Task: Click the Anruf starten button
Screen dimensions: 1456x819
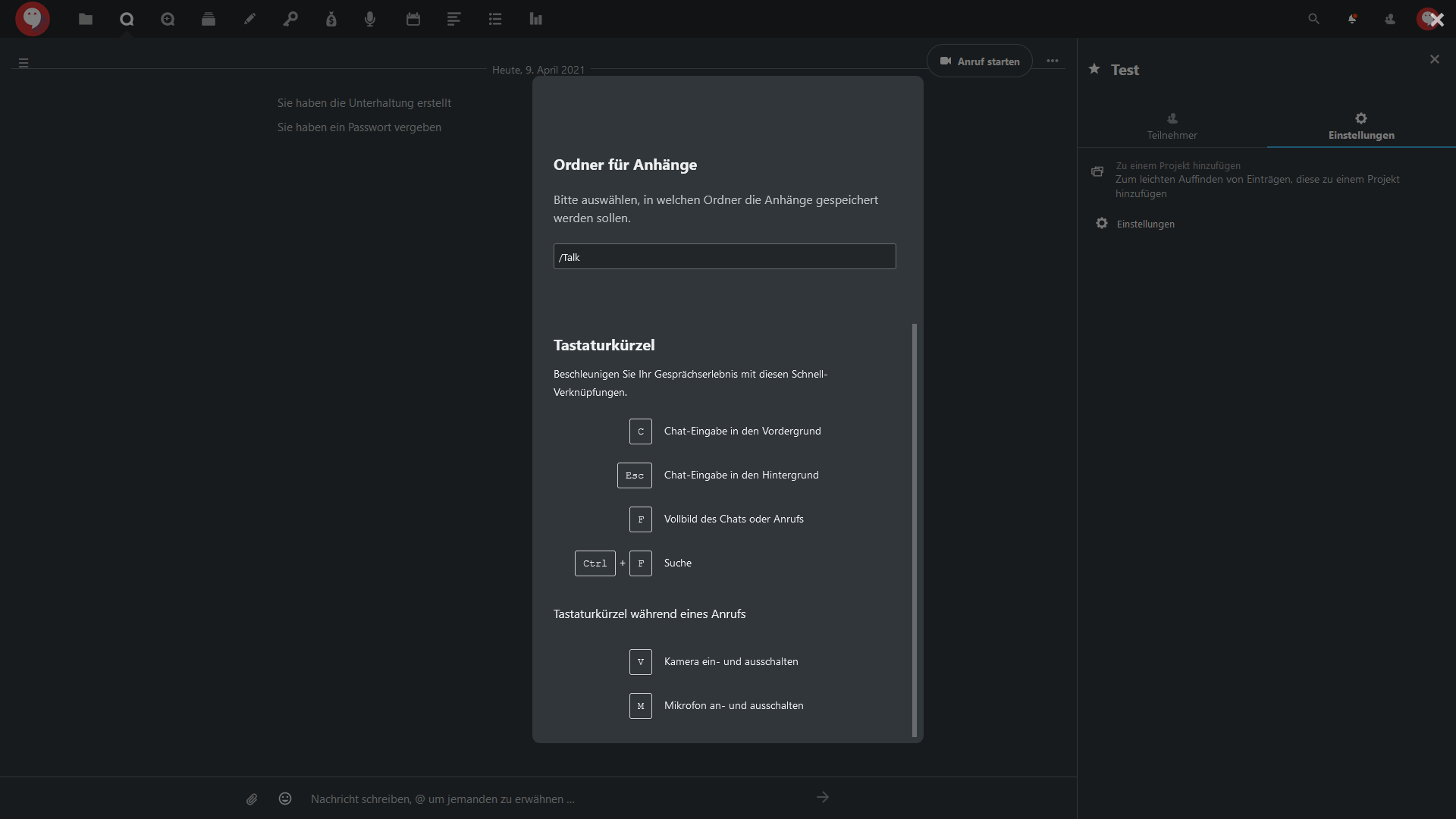Action: [980, 61]
